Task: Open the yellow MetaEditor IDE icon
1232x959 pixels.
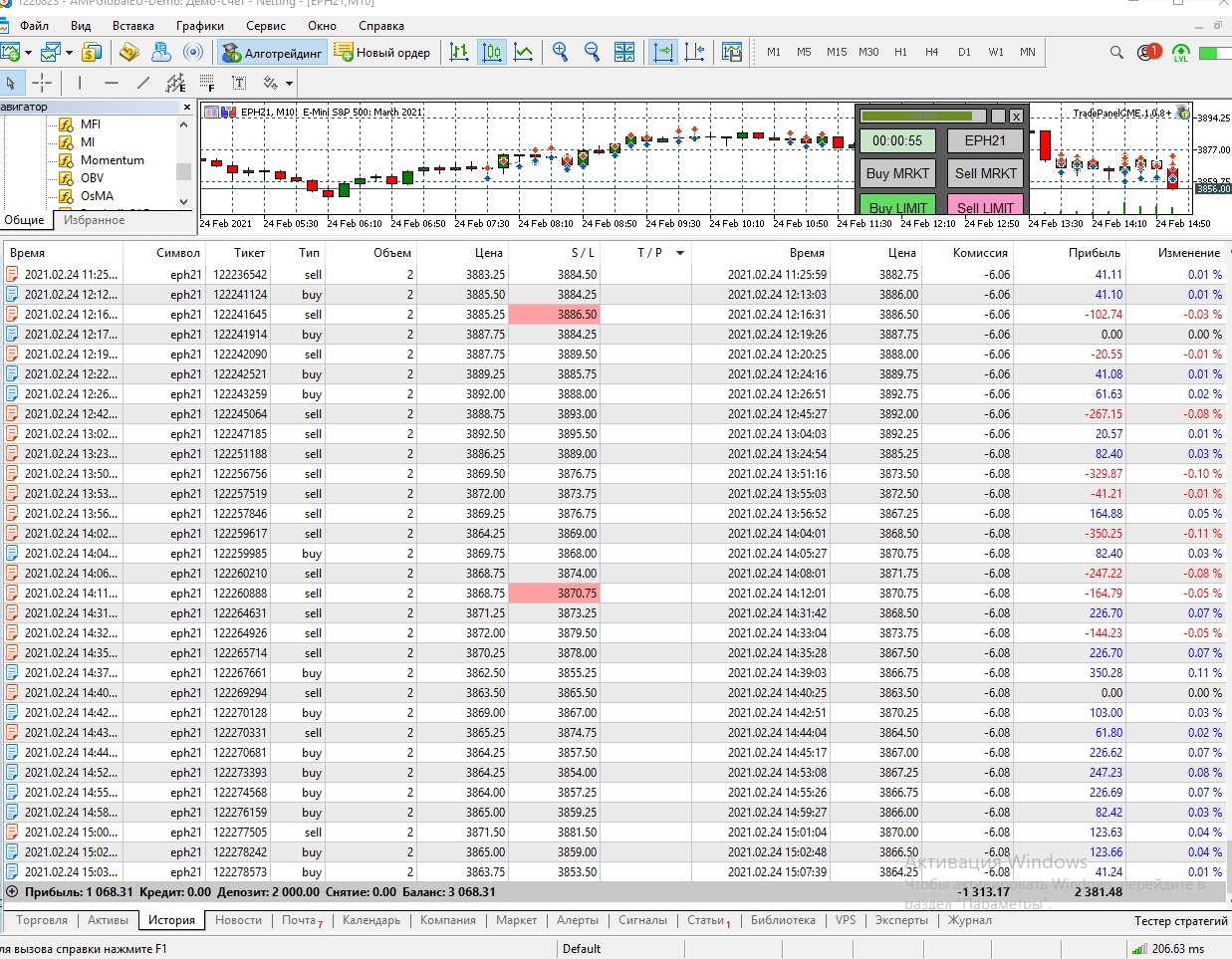Action: pyautogui.click(x=128, y=52)
